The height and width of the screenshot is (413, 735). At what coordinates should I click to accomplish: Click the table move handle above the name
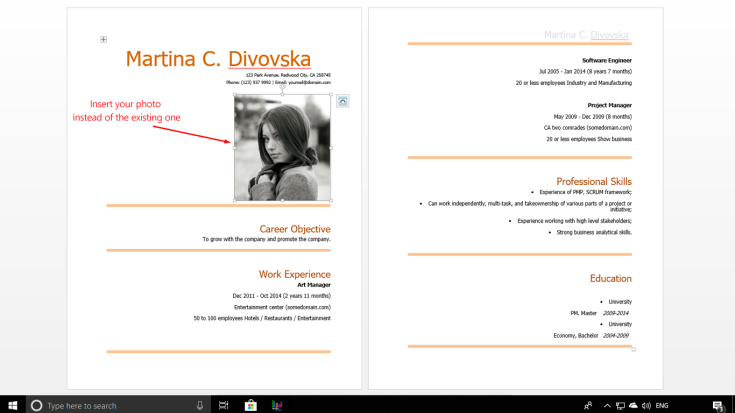pyautogui.click(x=103, y=40)
